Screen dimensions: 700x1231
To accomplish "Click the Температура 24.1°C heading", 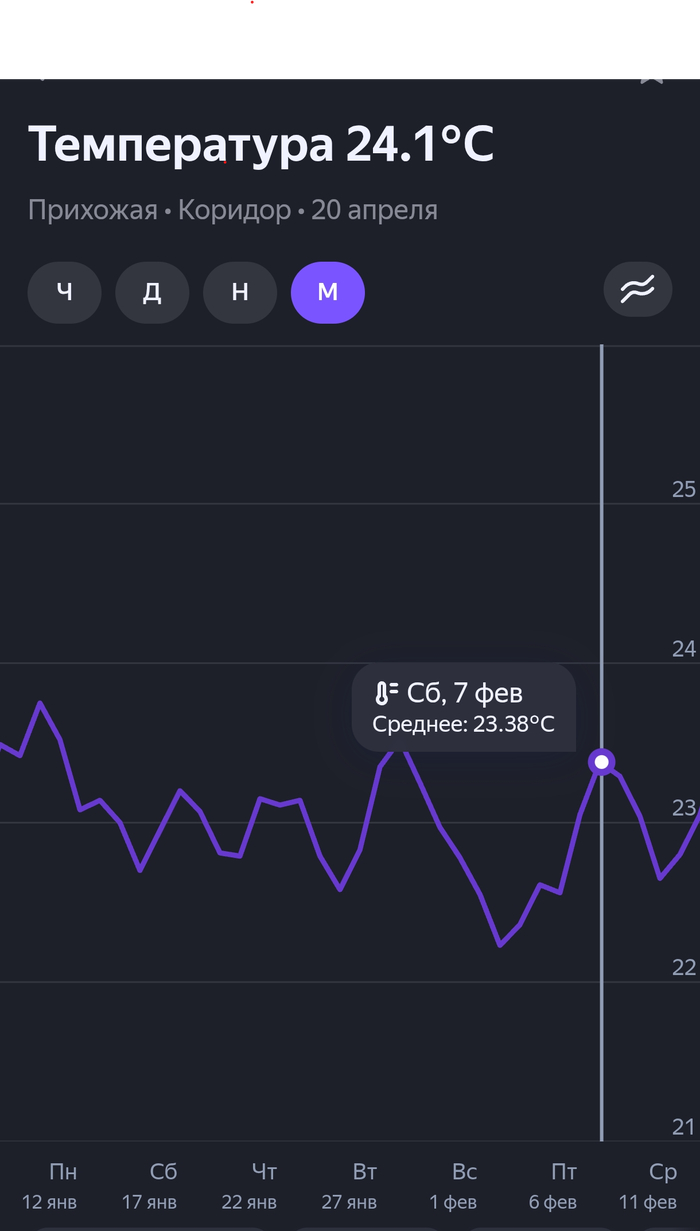I will click(261, 145).
